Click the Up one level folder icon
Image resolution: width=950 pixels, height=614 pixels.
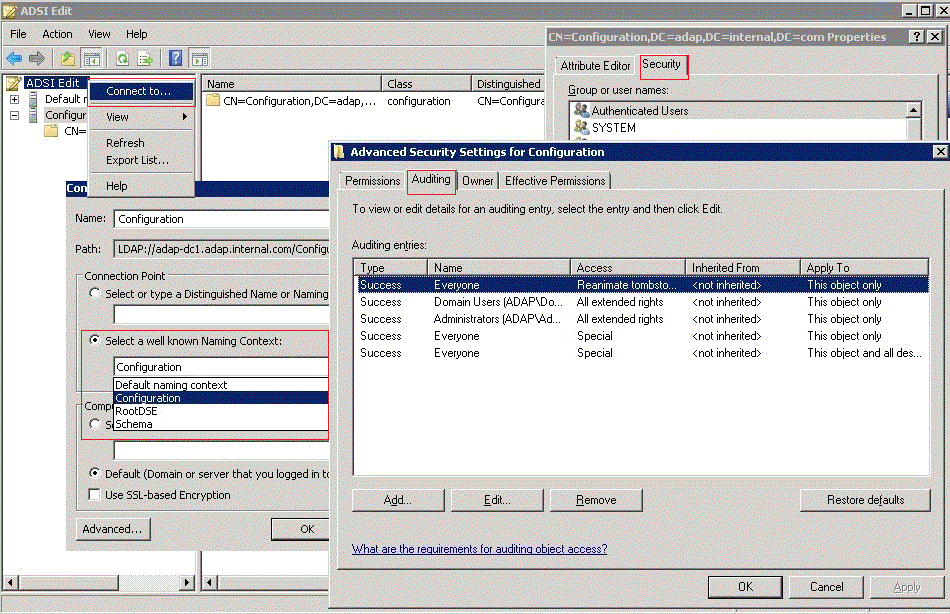(x=68, y=59)
